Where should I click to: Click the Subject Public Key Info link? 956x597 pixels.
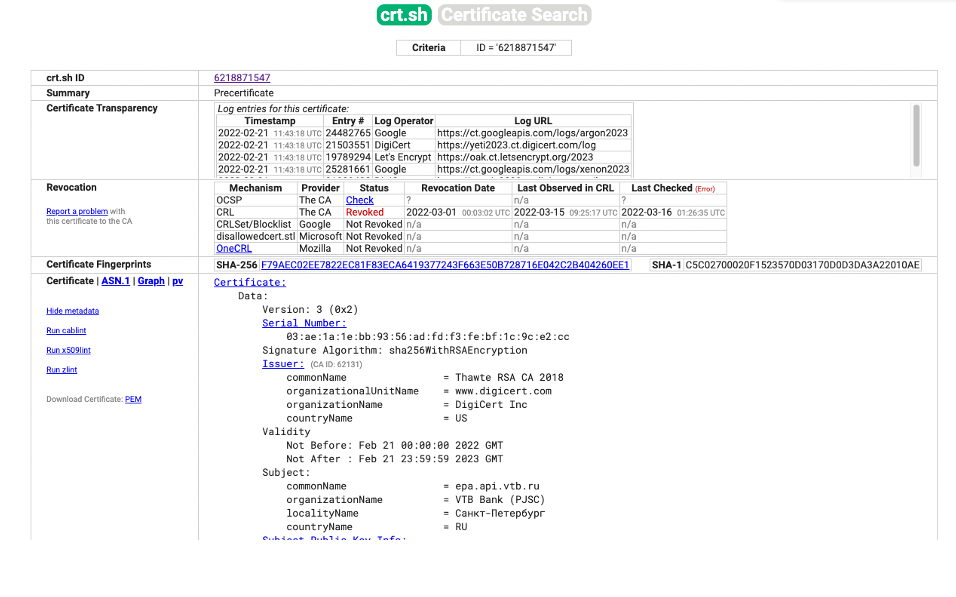coord(333,539)
